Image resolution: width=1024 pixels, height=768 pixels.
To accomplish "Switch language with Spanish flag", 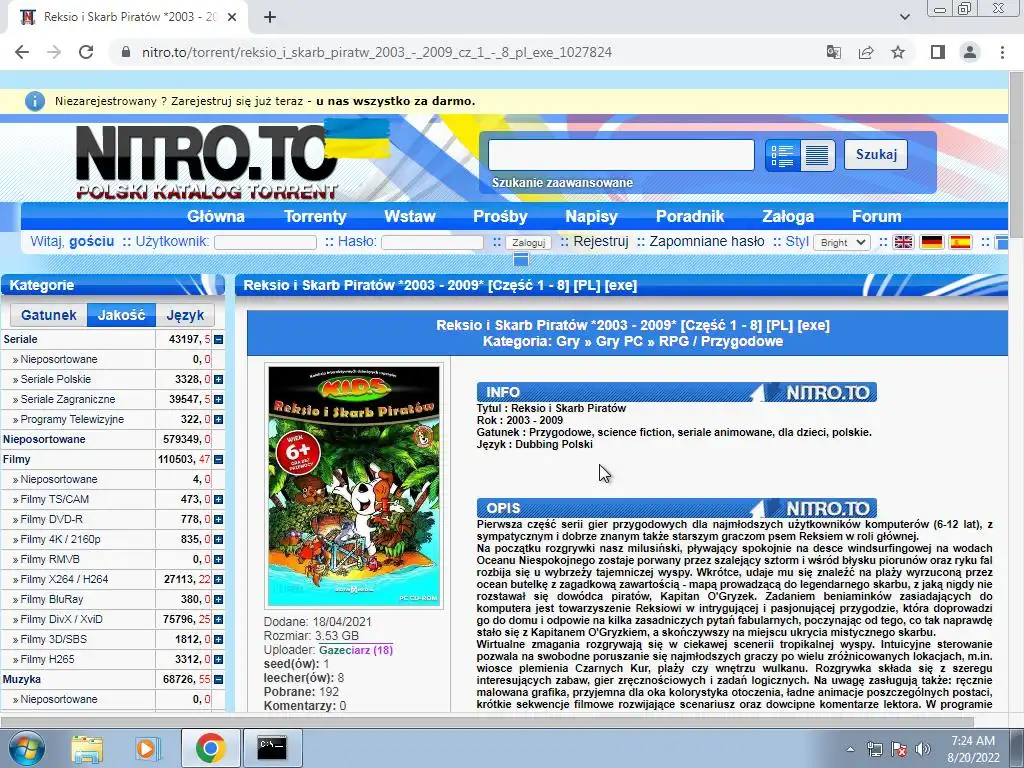I will (x=960, y=242).
